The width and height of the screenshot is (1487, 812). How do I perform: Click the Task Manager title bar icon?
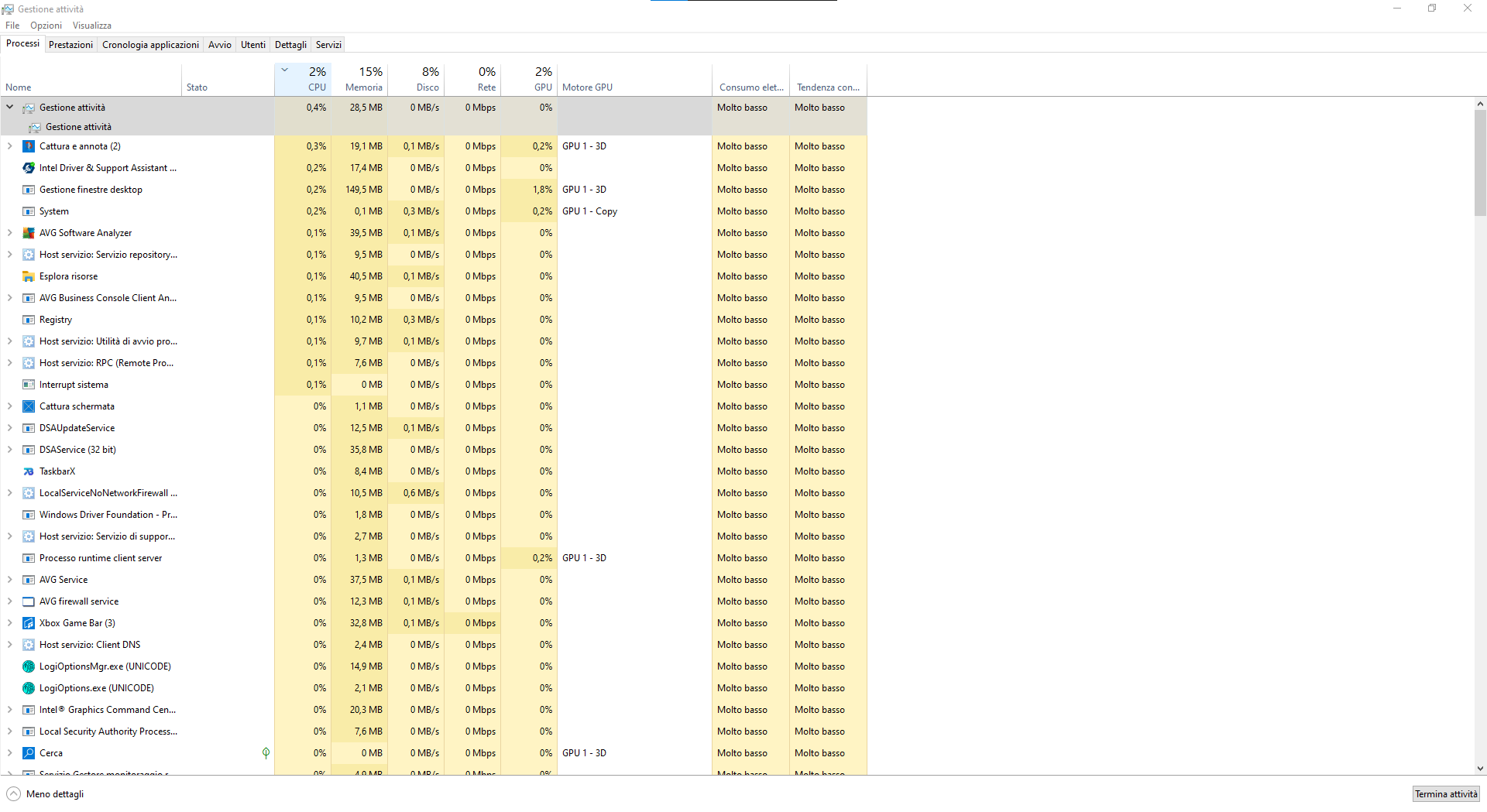(8, 9)
